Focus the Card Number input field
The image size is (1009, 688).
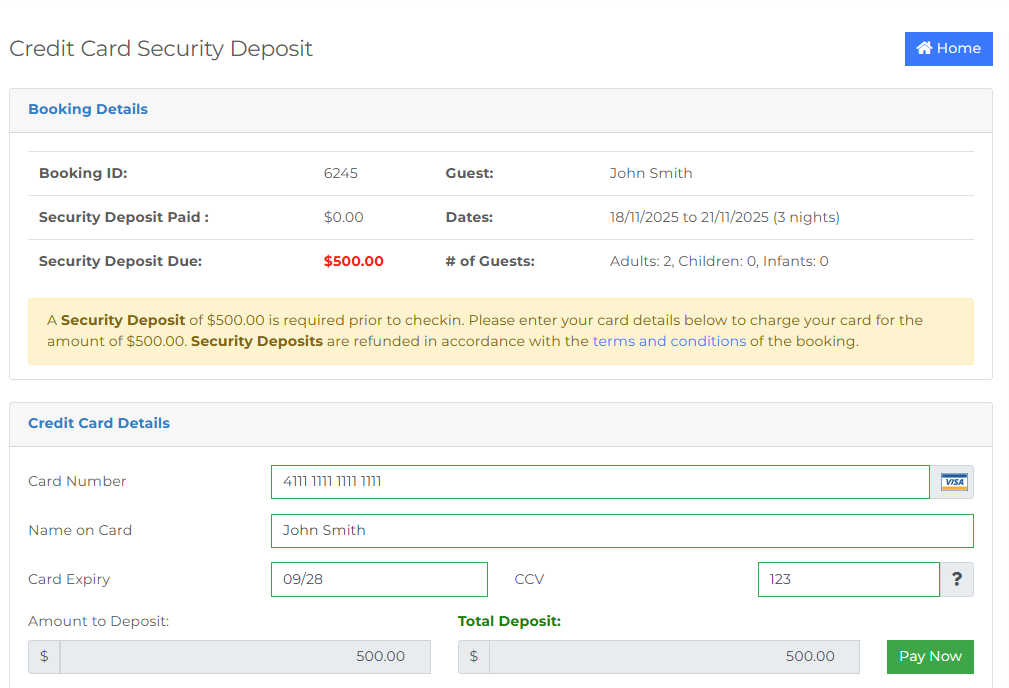600,482
